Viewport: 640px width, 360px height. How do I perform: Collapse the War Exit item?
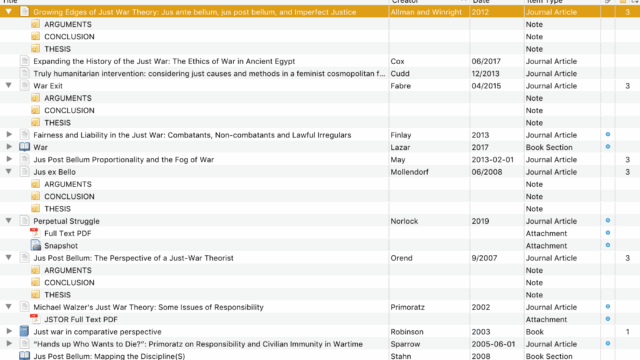click(9, 85)
